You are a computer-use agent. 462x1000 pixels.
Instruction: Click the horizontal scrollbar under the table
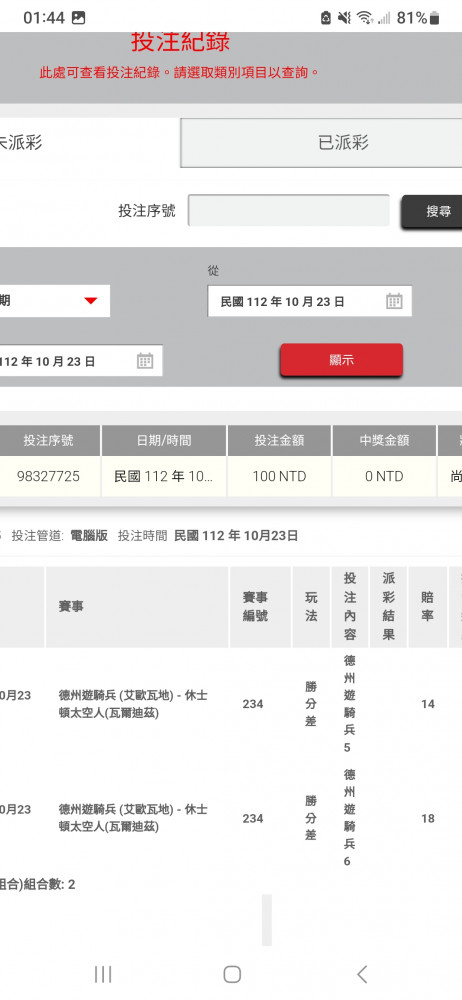tap(267, 920)
